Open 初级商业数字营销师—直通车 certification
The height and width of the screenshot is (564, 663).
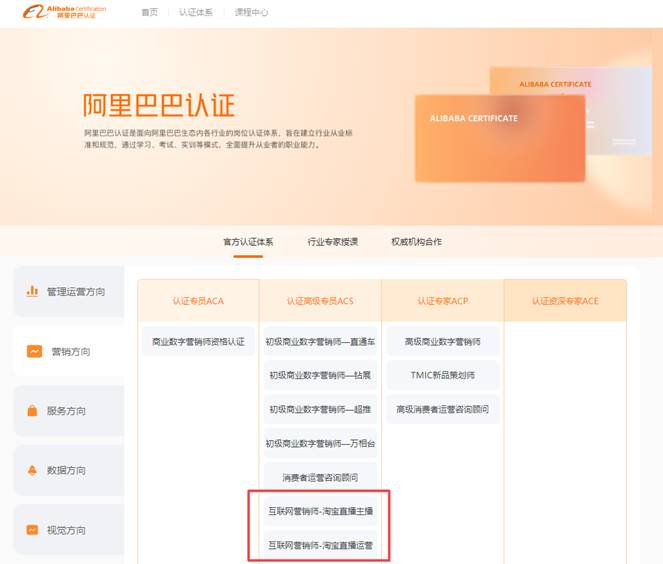(320, 341)
